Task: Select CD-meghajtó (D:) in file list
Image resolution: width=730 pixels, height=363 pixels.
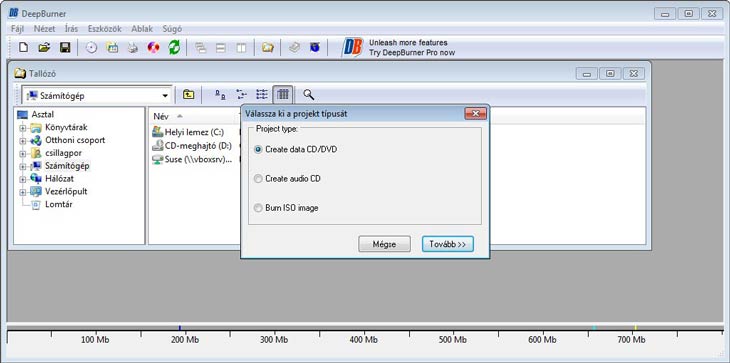Action: pos(192,146)
